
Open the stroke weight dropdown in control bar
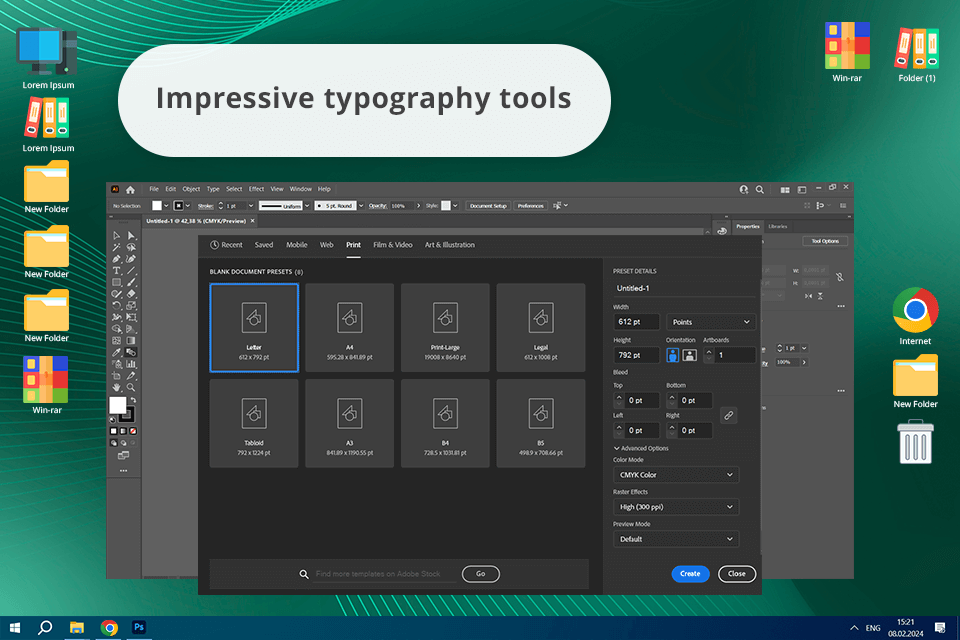tap(251, 206)
